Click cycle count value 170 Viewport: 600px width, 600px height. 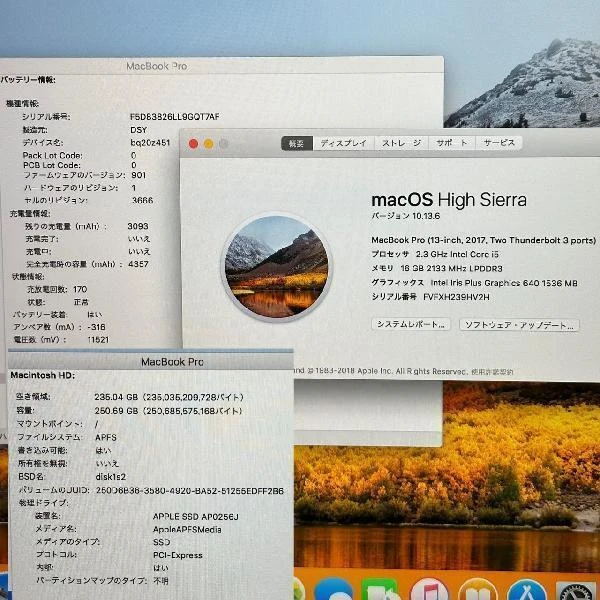pos(80,289)
